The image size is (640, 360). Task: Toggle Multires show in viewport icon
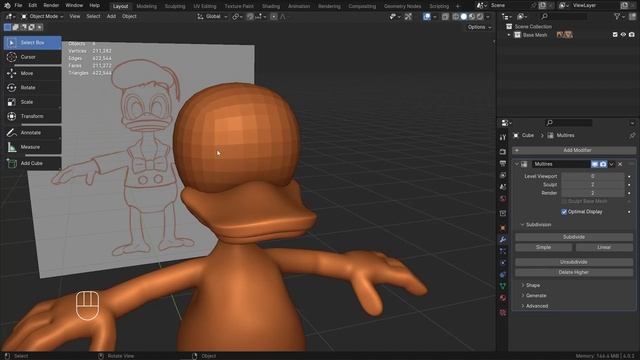click(595, 164)
